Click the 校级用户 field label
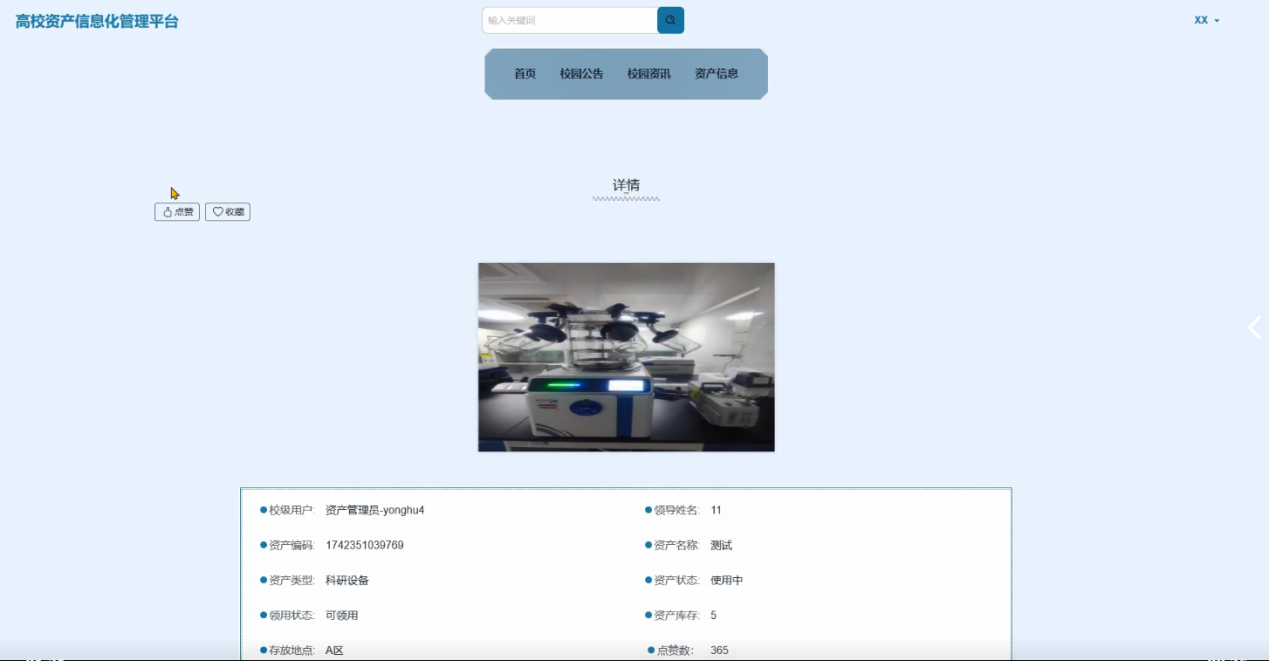1269x661 pixels. [x=292, y=510]
